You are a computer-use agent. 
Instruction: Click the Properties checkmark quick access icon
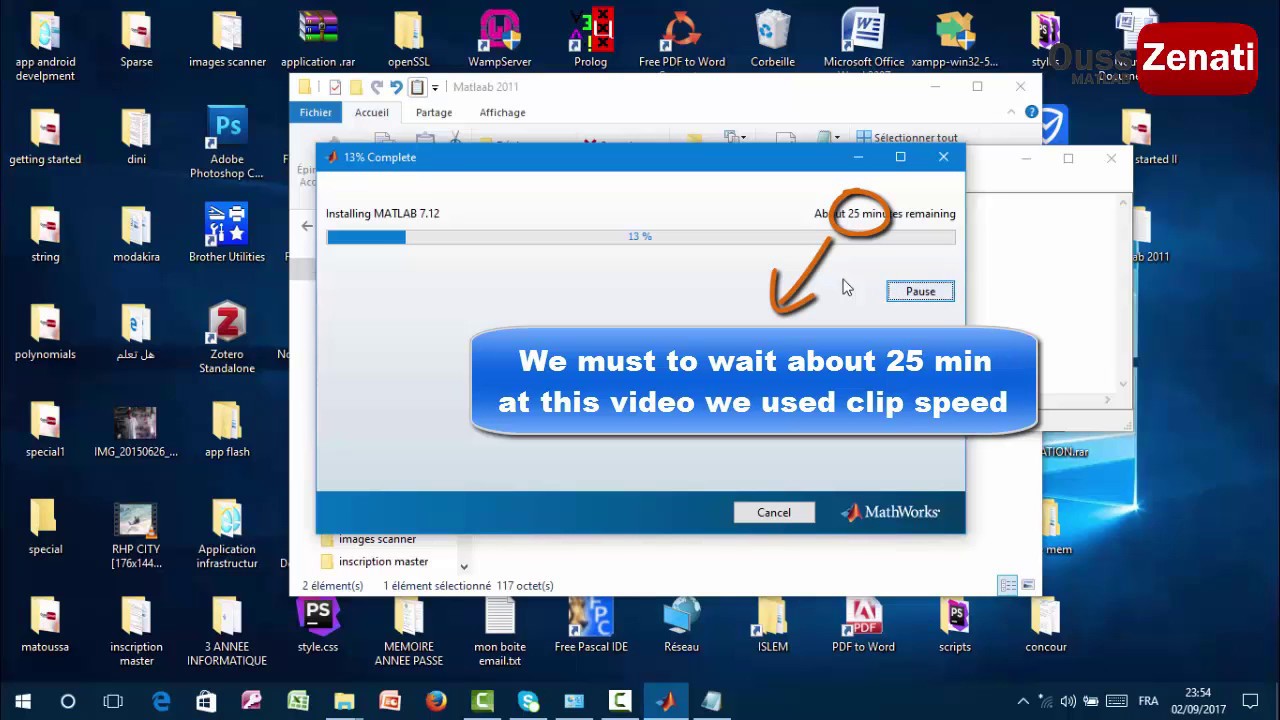click(335, 87)
